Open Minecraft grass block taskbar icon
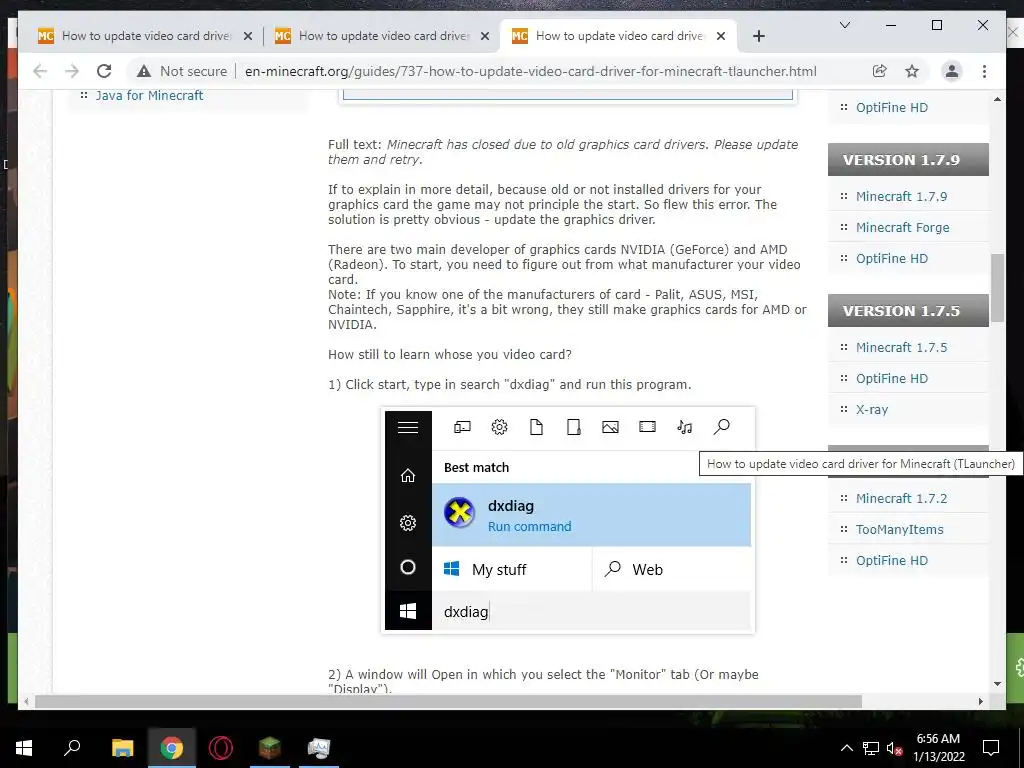Image resolution: width=1024 pixels, height=768 pixels. 270,748
